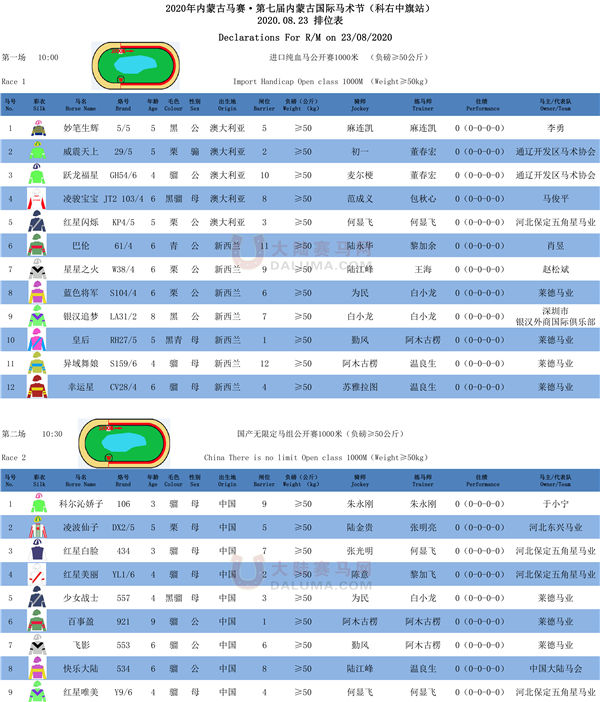Select the silk icon beside 快乐大陆
The width and height of the screenshot is (600, 702).
coord(39,668)
